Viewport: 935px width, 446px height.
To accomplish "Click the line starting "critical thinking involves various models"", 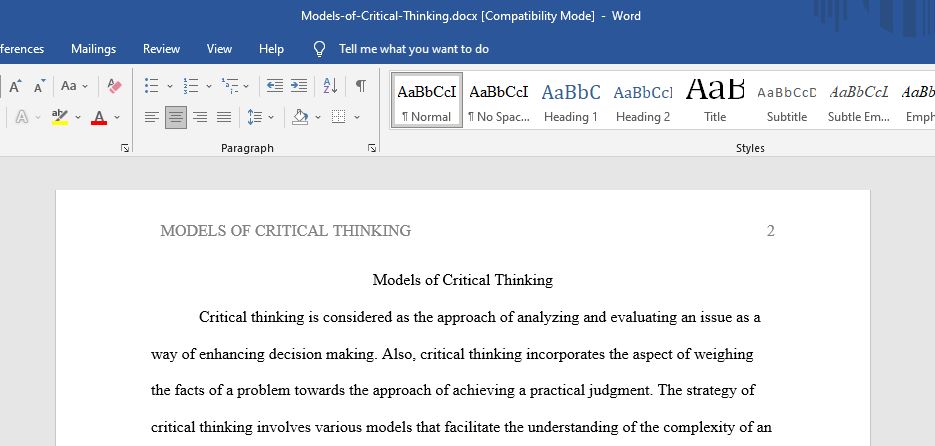I will [462, 428].
